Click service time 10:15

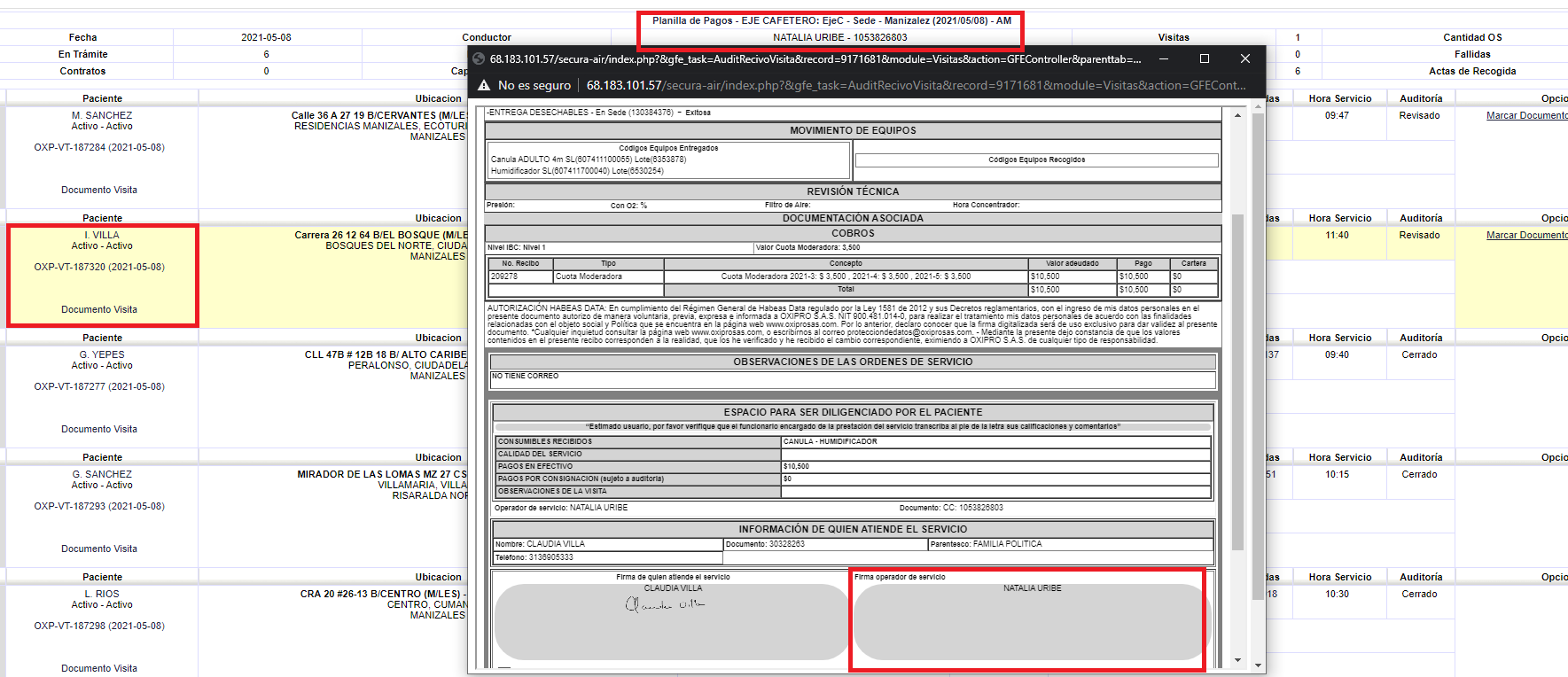[x=1337, y=474]
